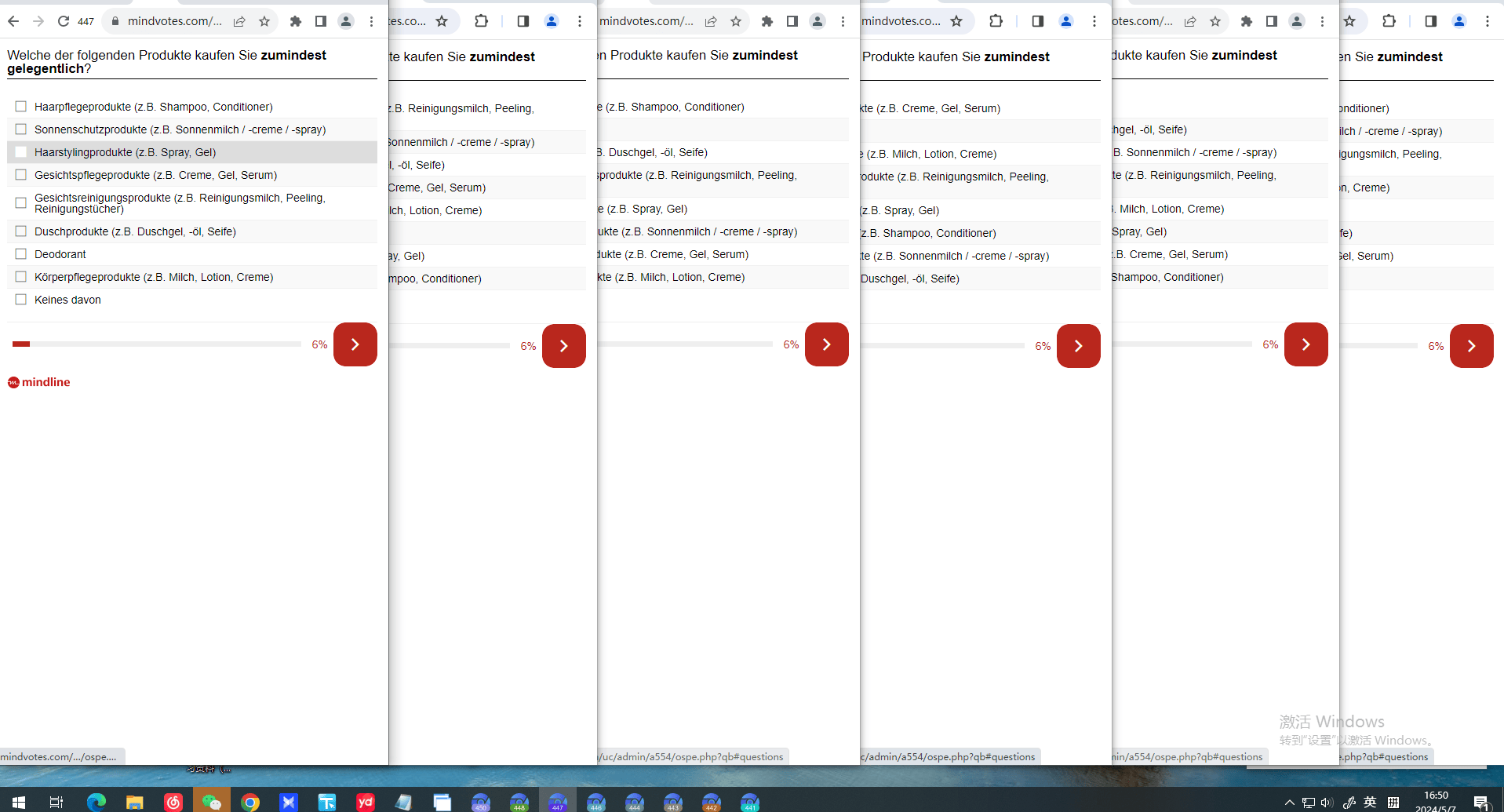Open the extensions puzzle icon in the leftmost browser
This screenshot has width=1504, height=812.
[296, 21]
